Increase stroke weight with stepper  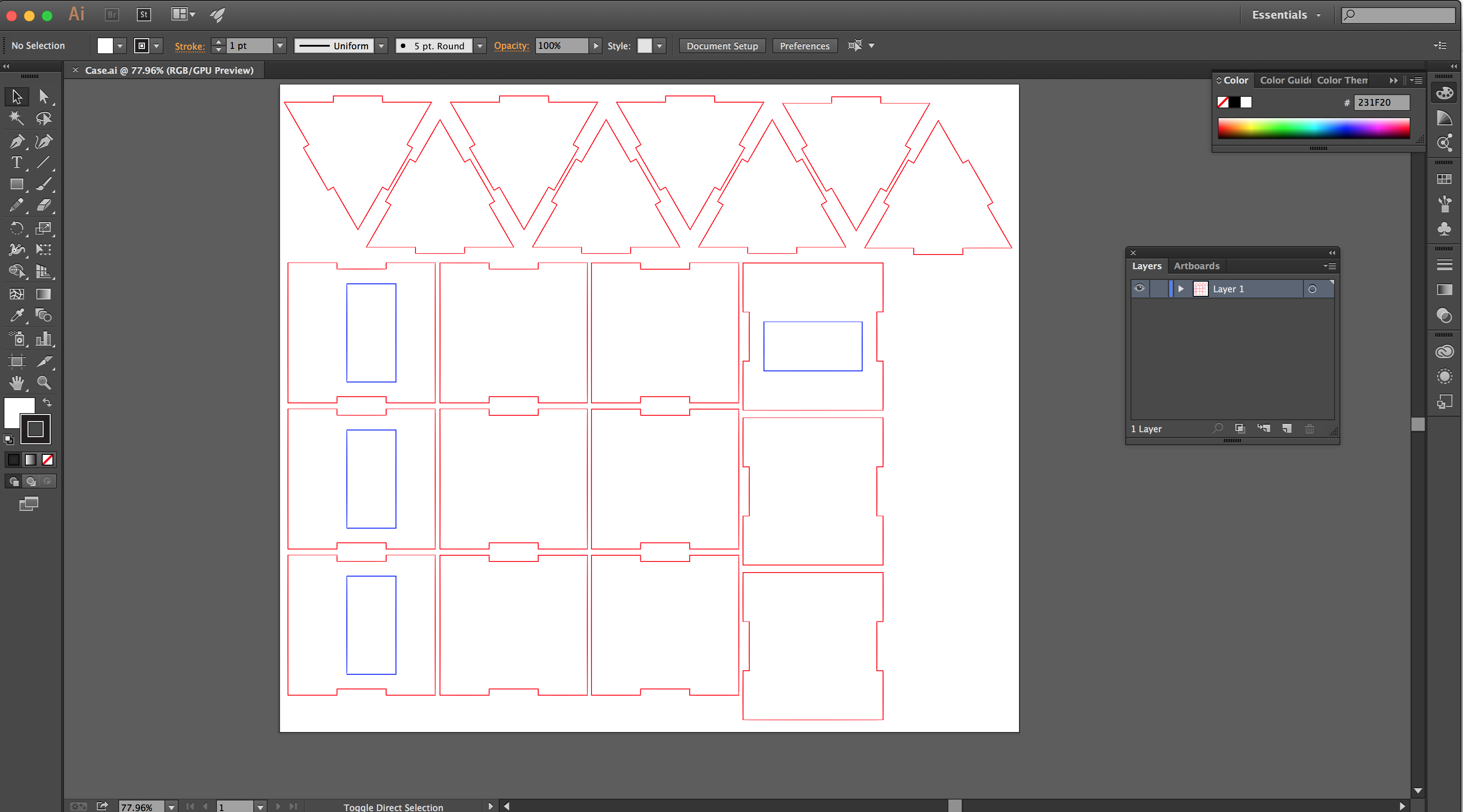219,41
